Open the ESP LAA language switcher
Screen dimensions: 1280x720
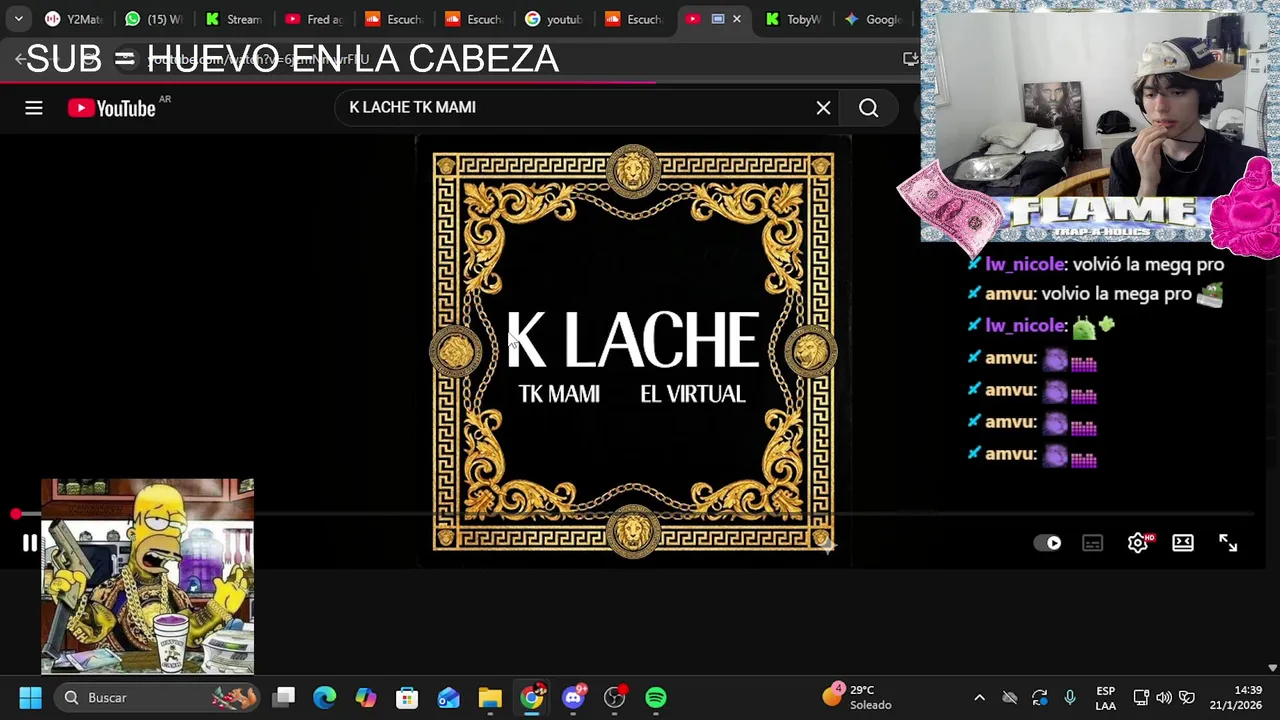pos(1105,697)
